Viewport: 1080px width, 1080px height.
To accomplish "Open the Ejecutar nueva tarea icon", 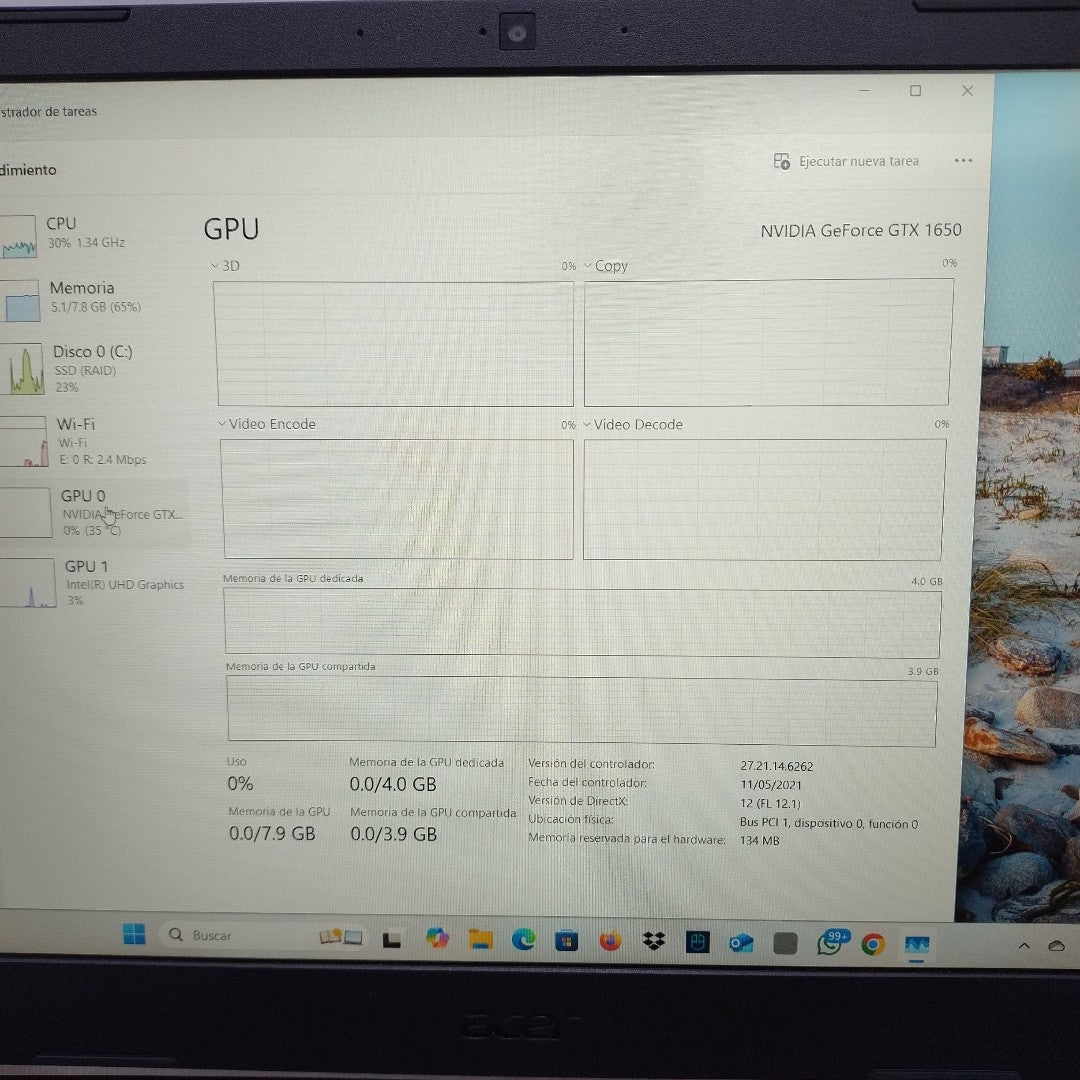I will point(783,160).
